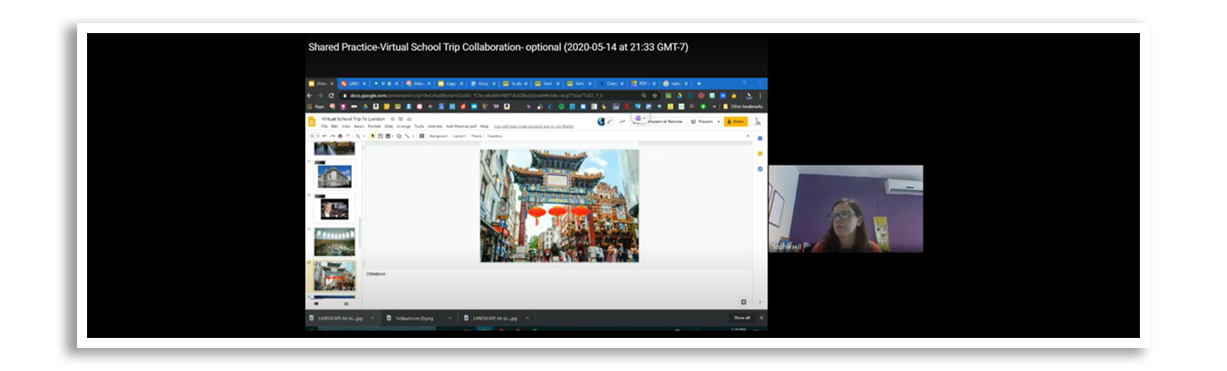The width and height of the screenshot is (1227, 371).
Task: Open a new Chrome tab
Action: coord(699,83)
